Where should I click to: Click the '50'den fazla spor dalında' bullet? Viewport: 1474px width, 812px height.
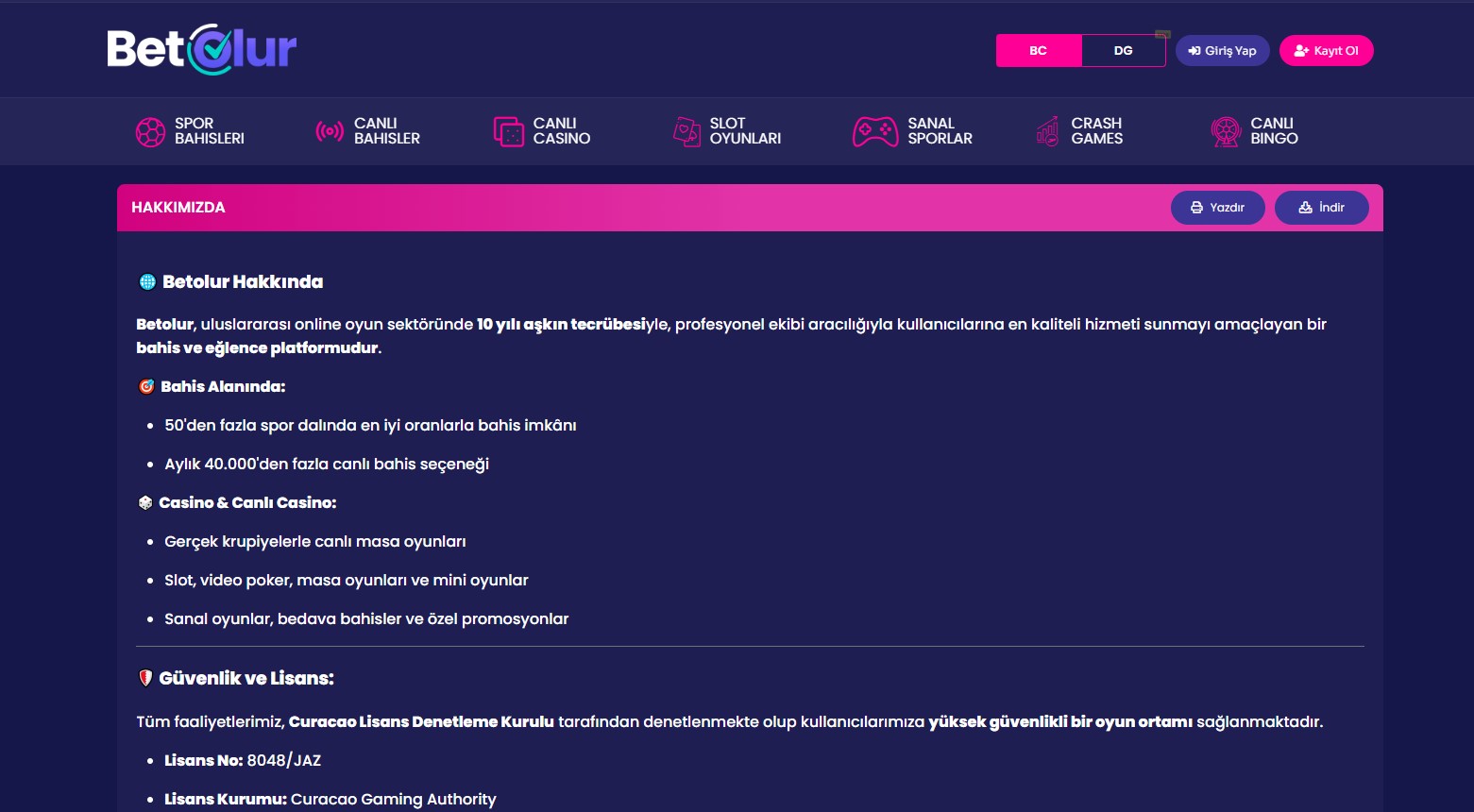pyautogui.click(x=370, y=425)
